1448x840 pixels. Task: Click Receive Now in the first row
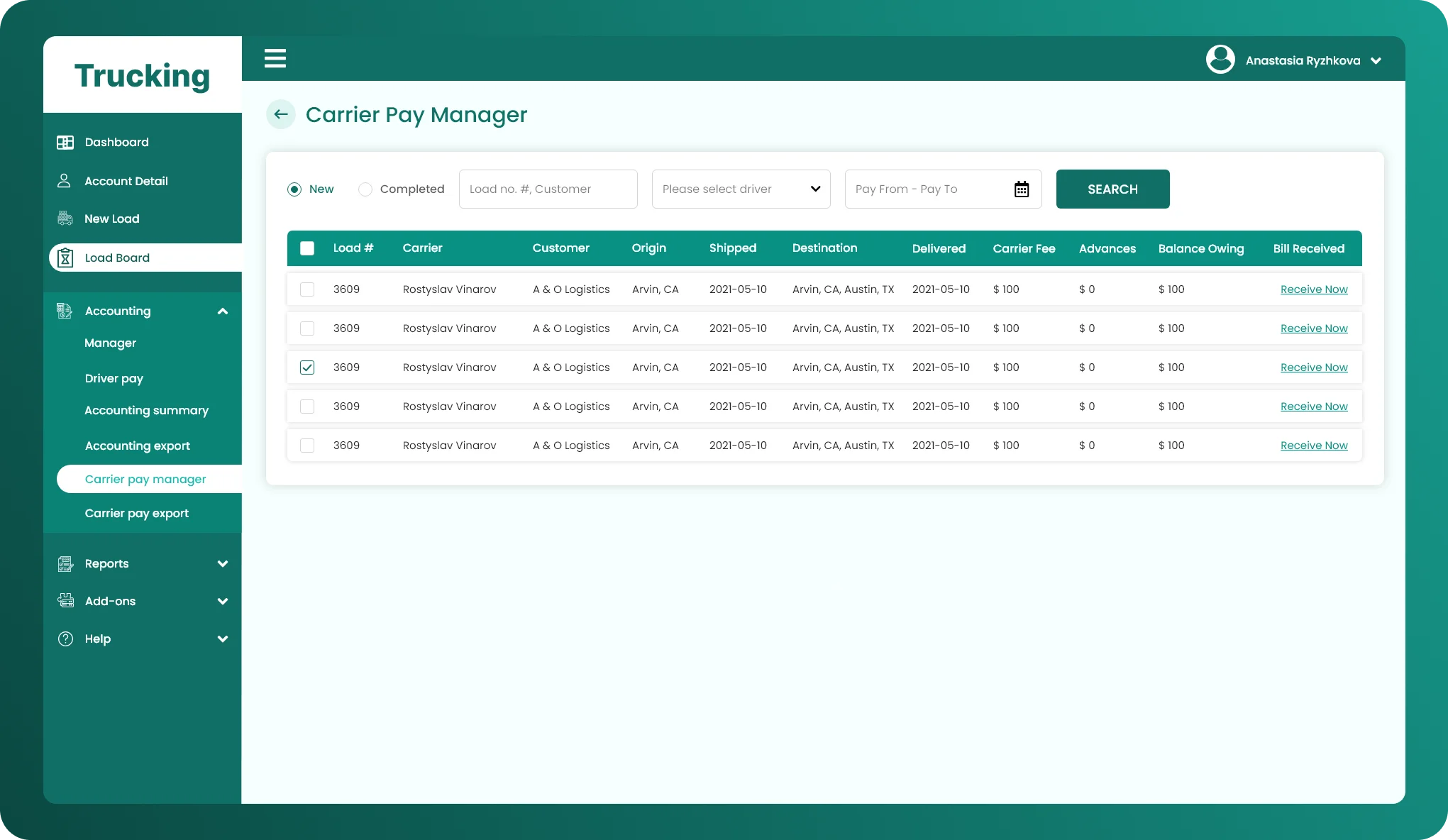click(1314, 289)
